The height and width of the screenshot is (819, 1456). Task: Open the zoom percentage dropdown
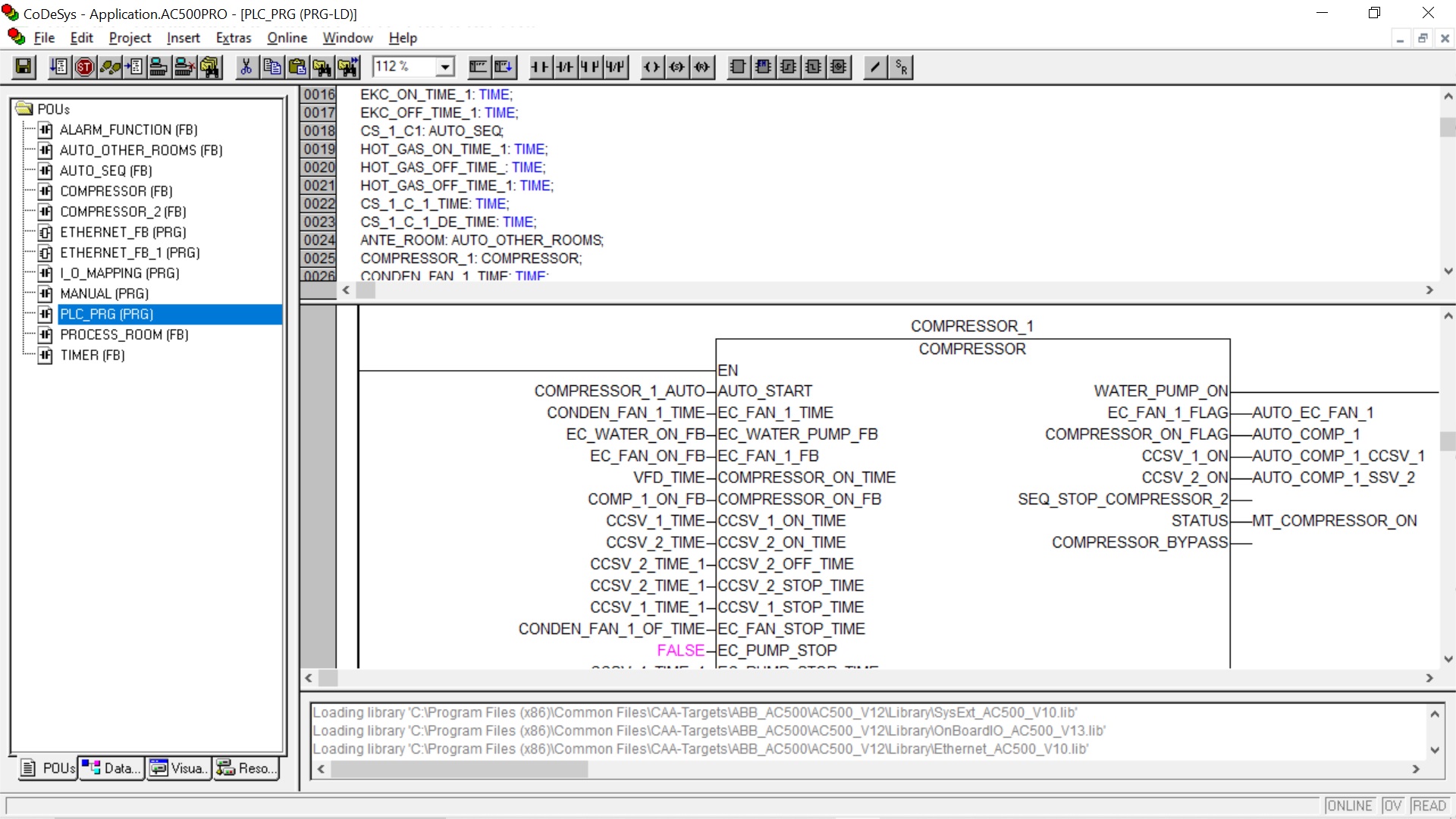pos(445,67)
